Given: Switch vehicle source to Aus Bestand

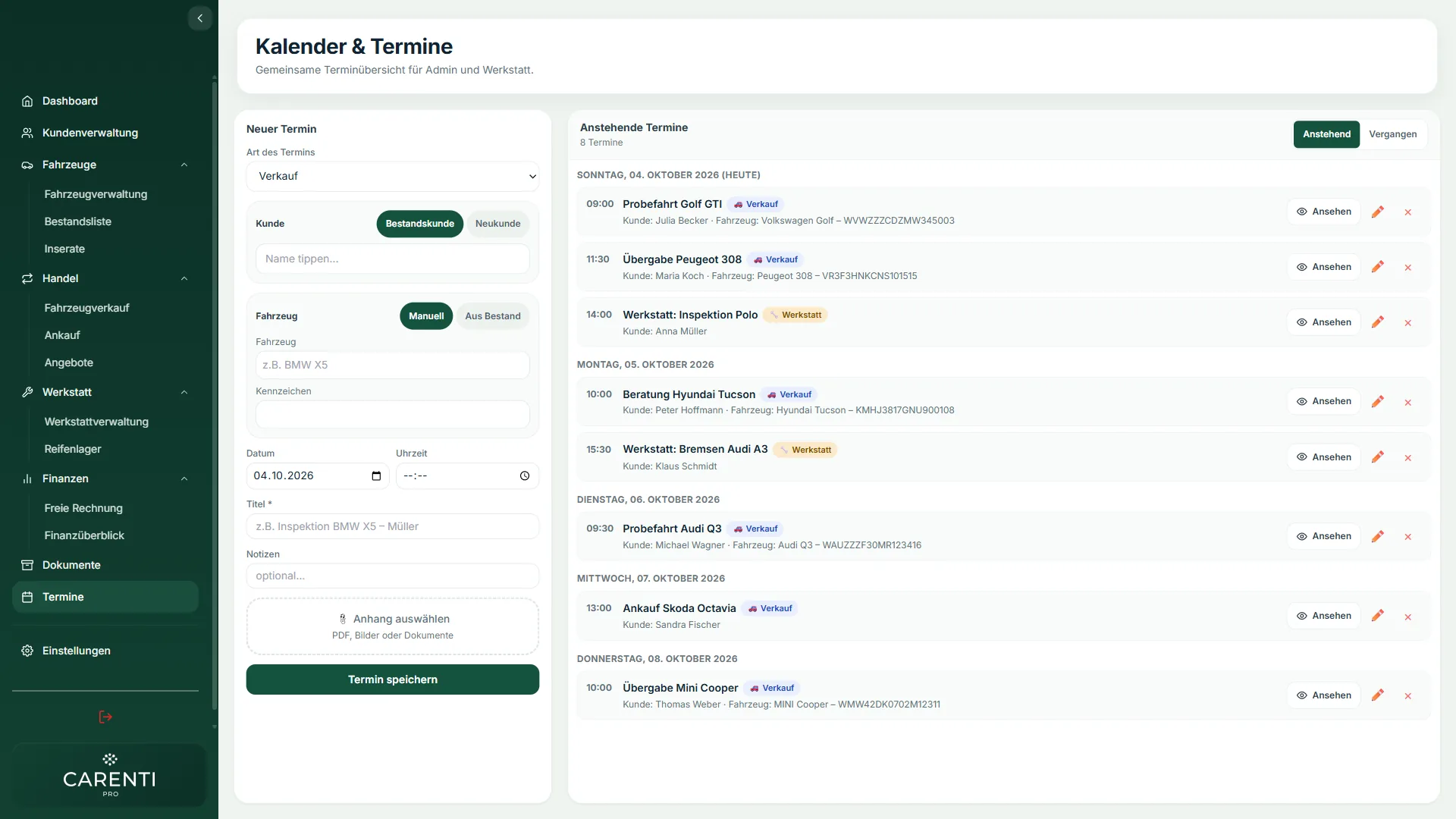Looking at the screenshot, I should click(493, 316).
